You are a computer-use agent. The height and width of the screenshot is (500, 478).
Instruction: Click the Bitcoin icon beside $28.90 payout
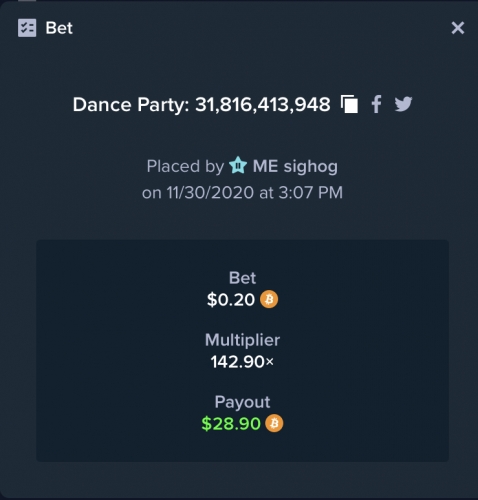coord(274,423)
